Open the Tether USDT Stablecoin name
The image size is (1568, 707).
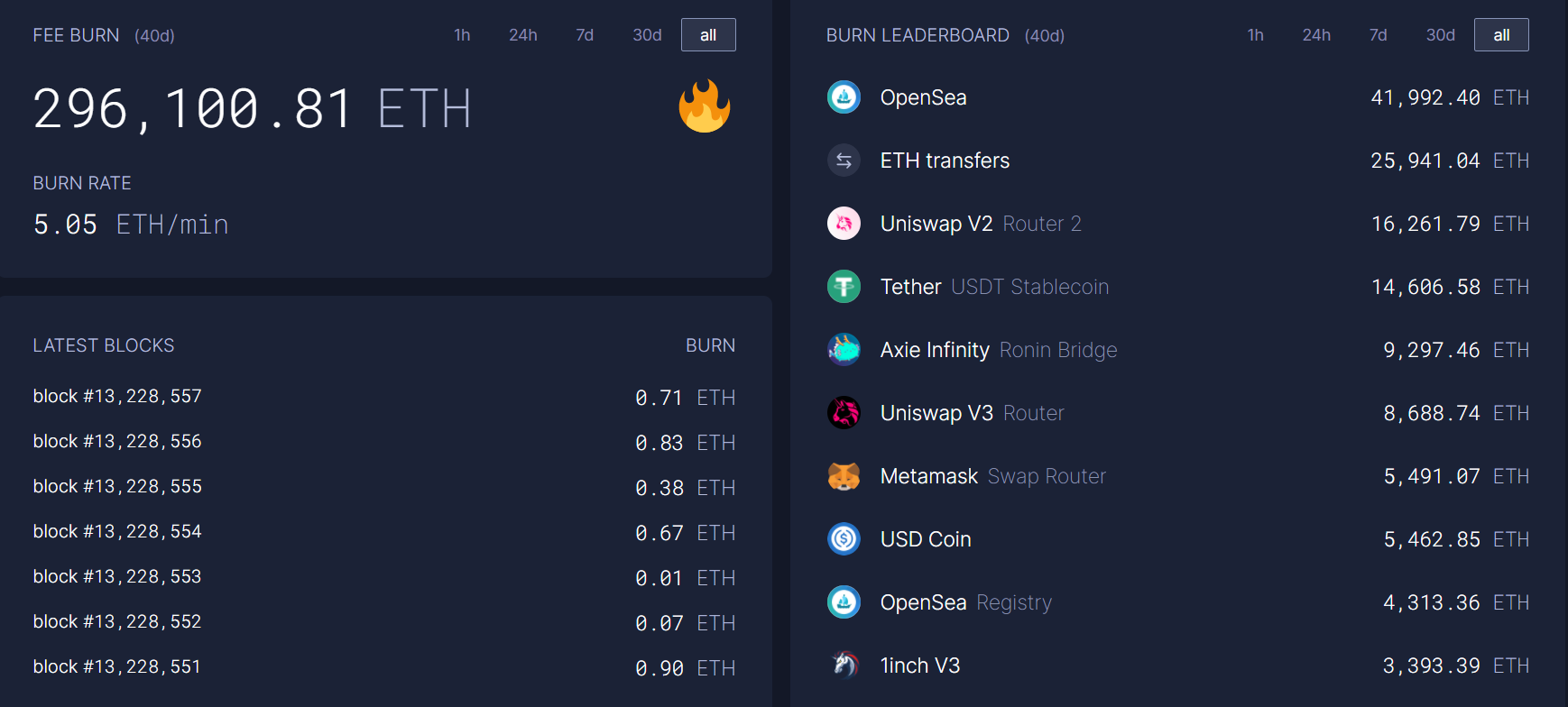tap(994, 287)
